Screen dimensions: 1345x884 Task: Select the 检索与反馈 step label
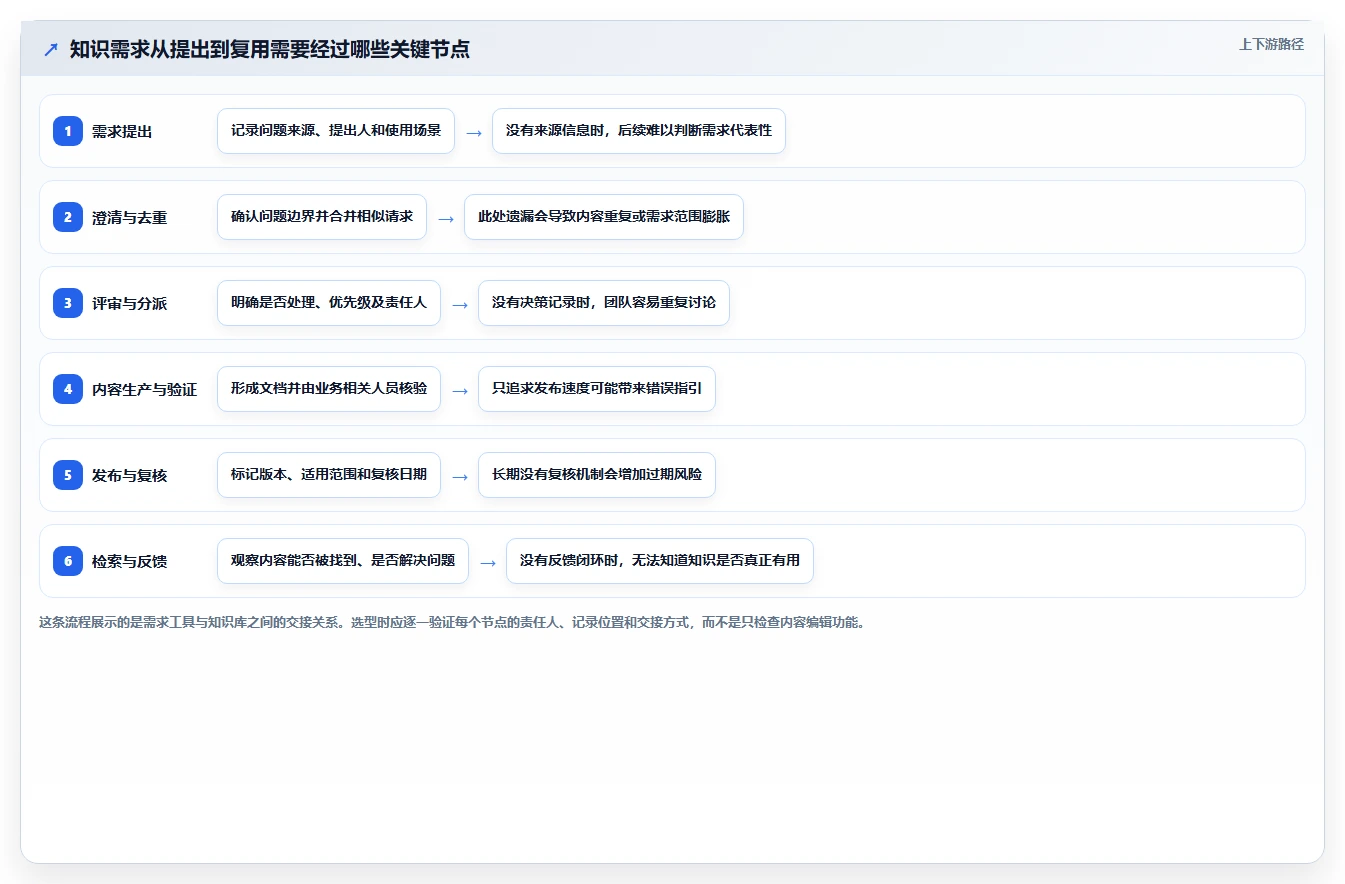tap(129, 561)
